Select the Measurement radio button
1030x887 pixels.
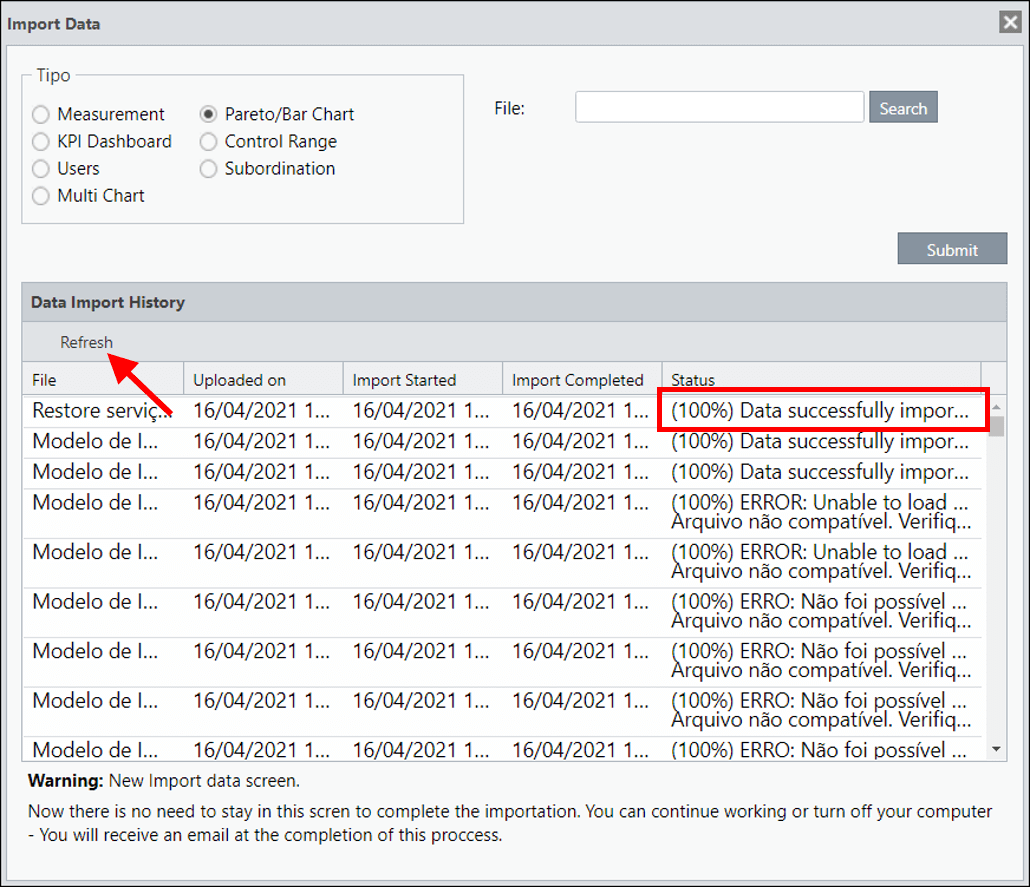pyautogui.click(x=41, y=114)
